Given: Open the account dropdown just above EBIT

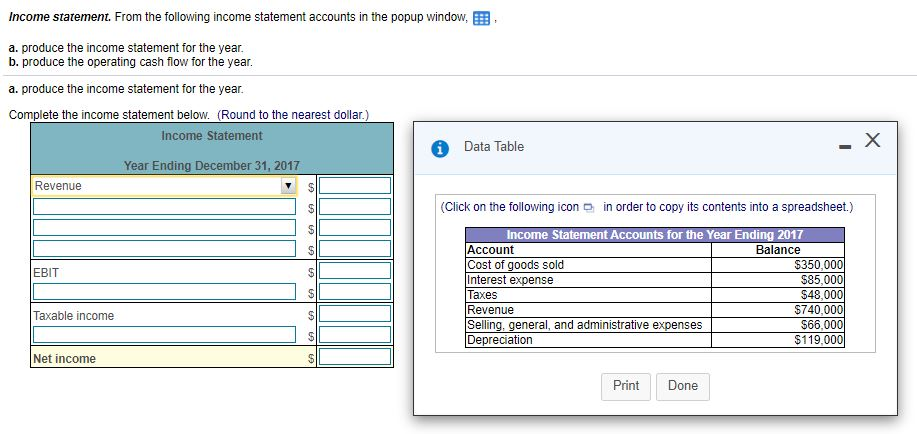Looking at the screenshot, I should [164, 249].
